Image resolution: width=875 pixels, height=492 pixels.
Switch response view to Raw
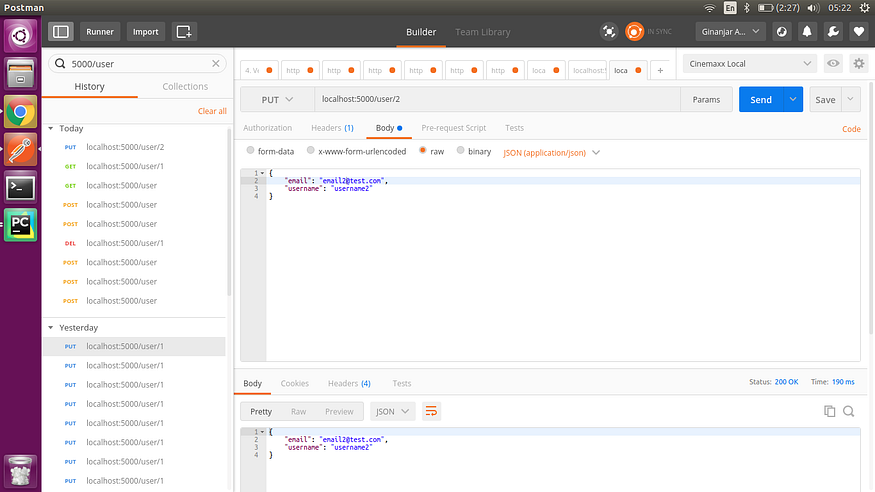coord(299,411)
